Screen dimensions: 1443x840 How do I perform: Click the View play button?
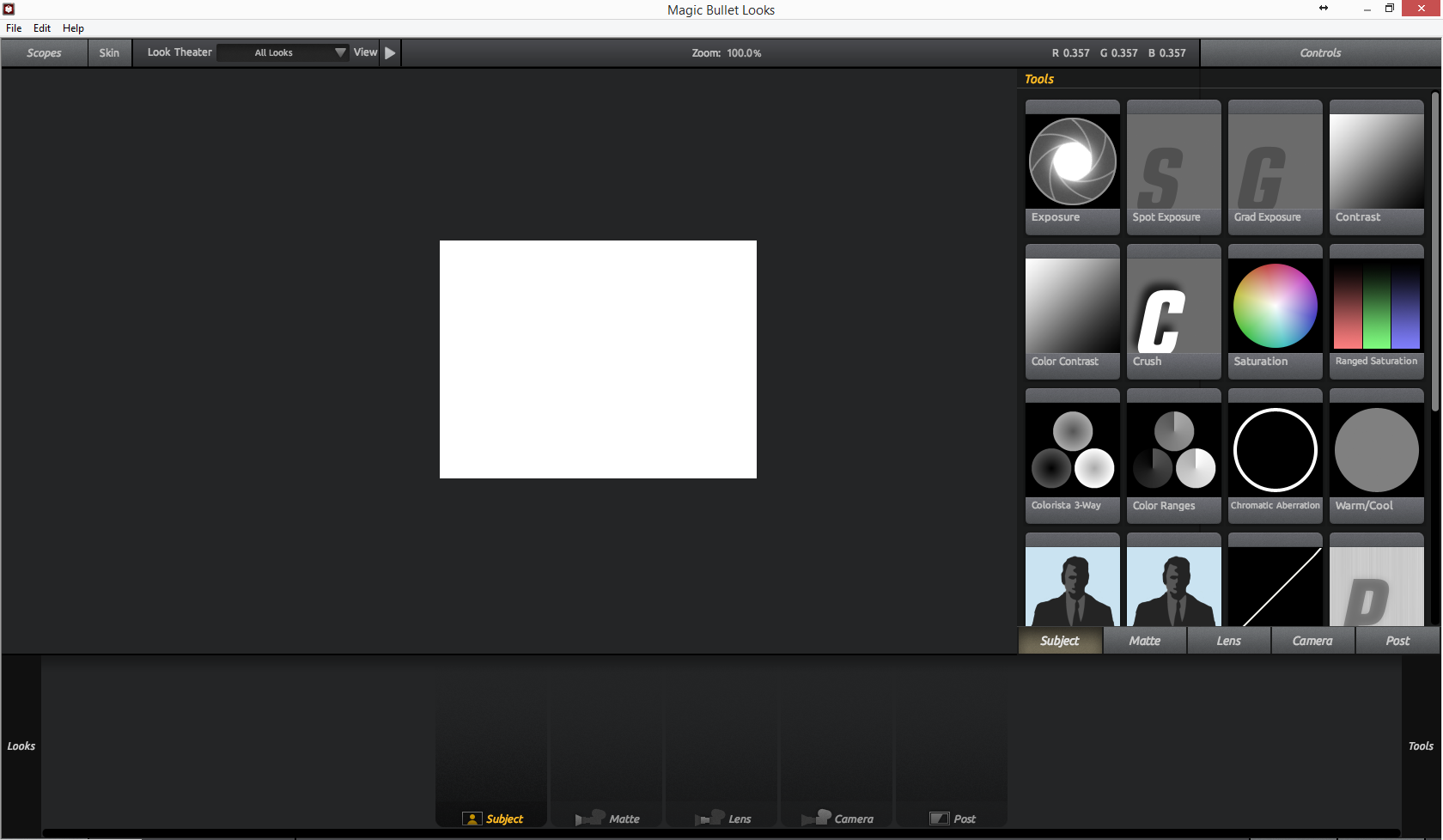[390, 53]
